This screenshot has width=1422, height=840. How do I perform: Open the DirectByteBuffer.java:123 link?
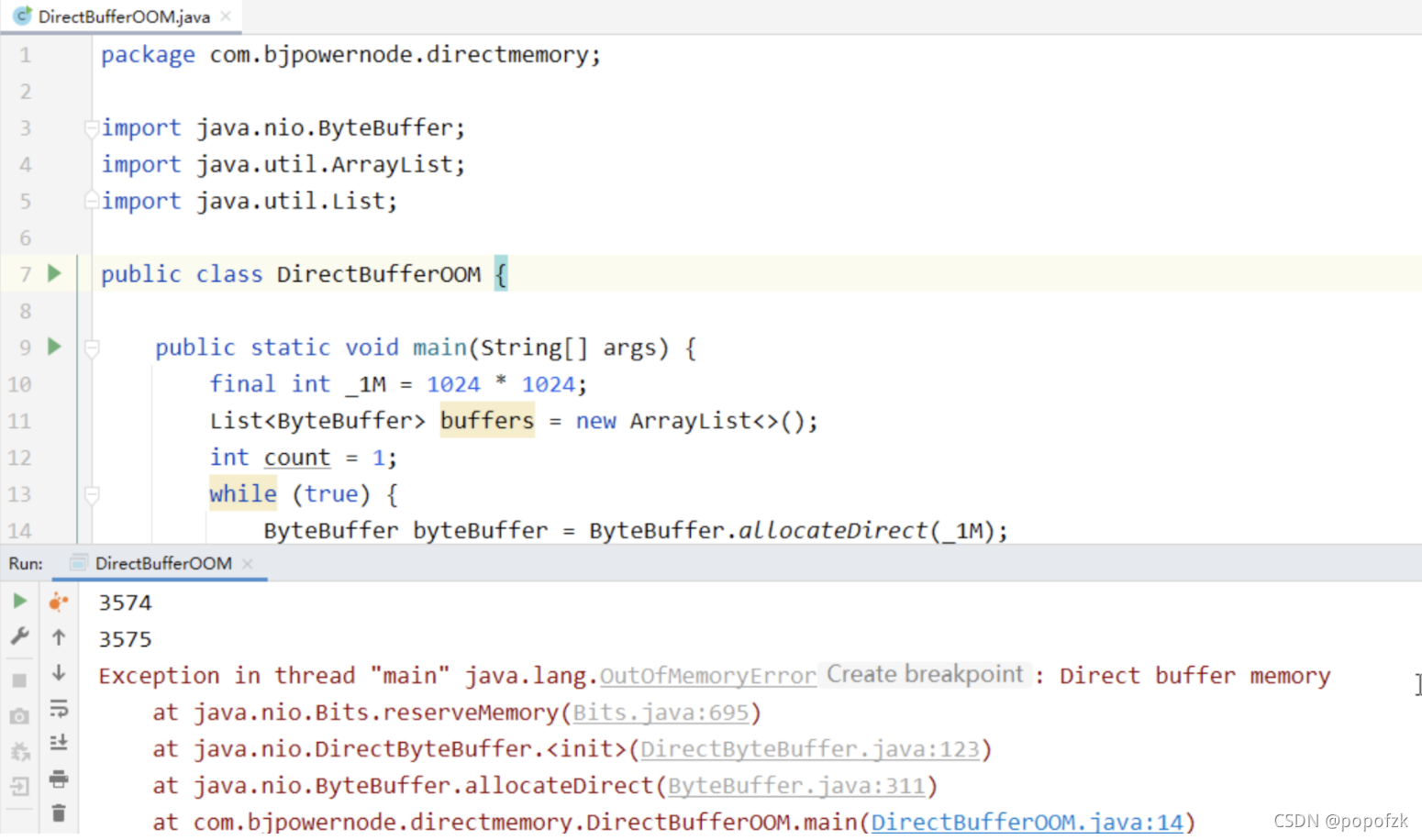[x=810, y=749]
